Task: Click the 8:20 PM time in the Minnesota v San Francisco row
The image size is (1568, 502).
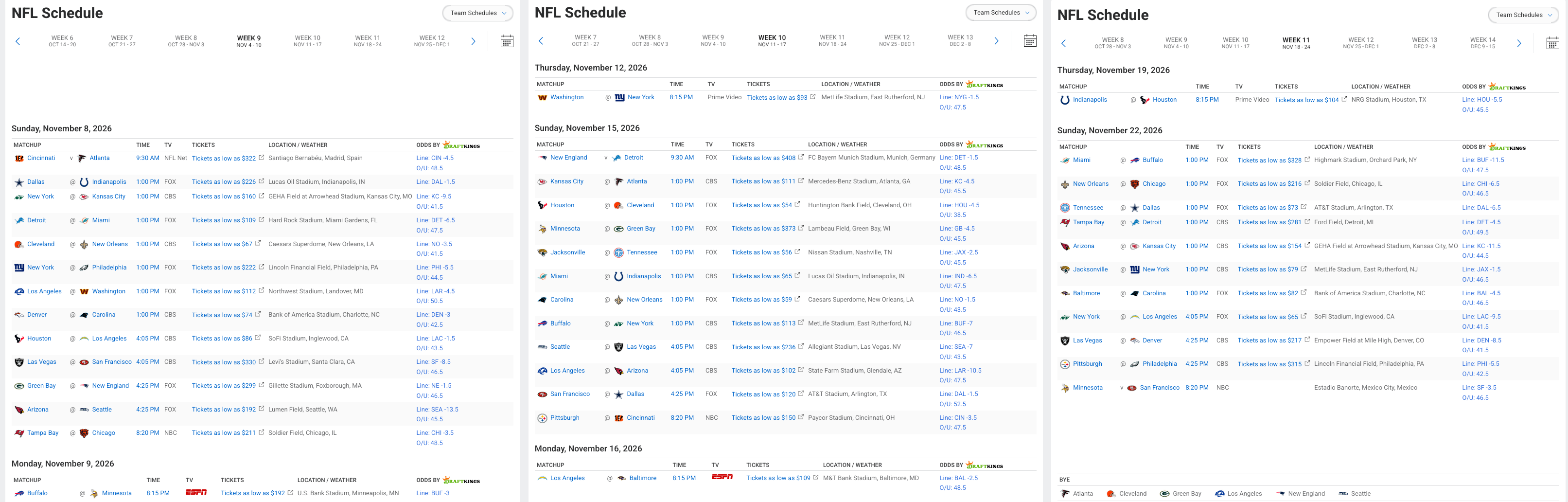Action: (1197, 388)
